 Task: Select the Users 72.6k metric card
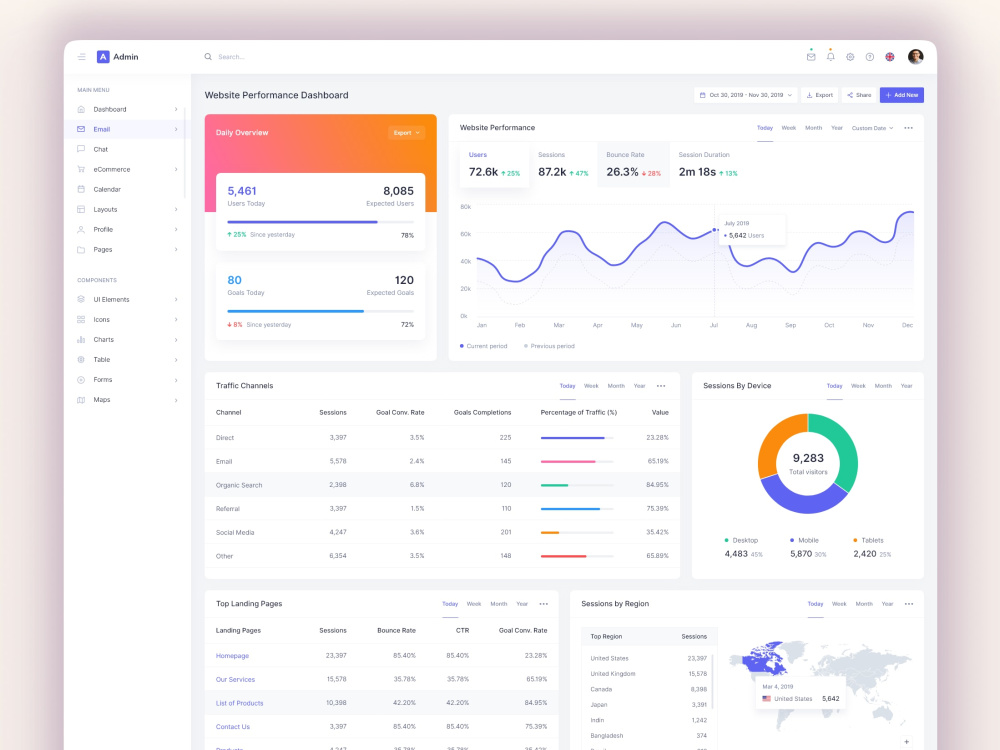(494, 165)
